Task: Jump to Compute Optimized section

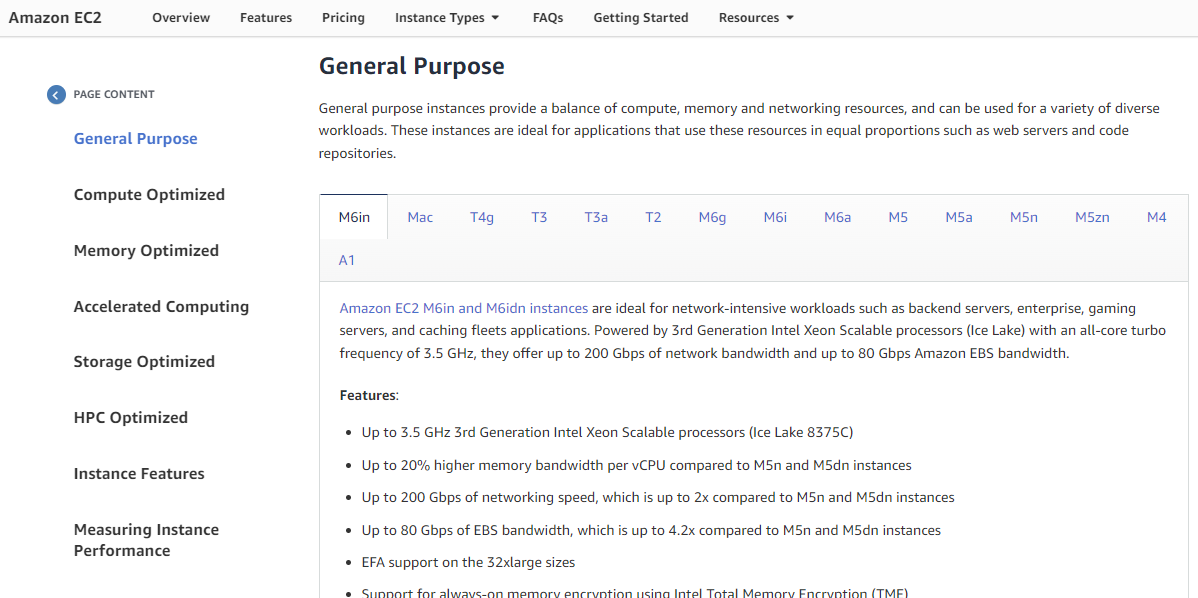Action: tap(149, 195)
